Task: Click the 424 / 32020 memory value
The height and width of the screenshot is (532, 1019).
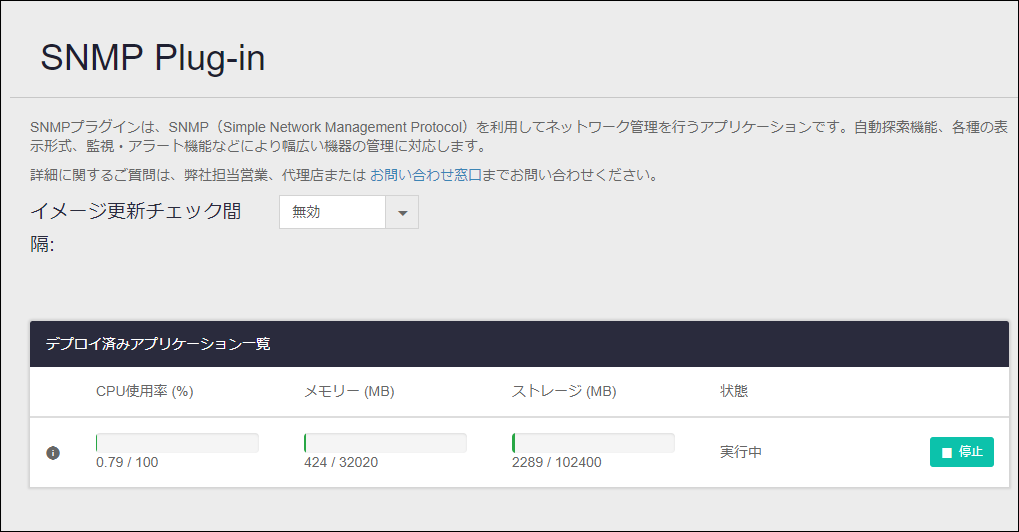Action: (341, 462)
